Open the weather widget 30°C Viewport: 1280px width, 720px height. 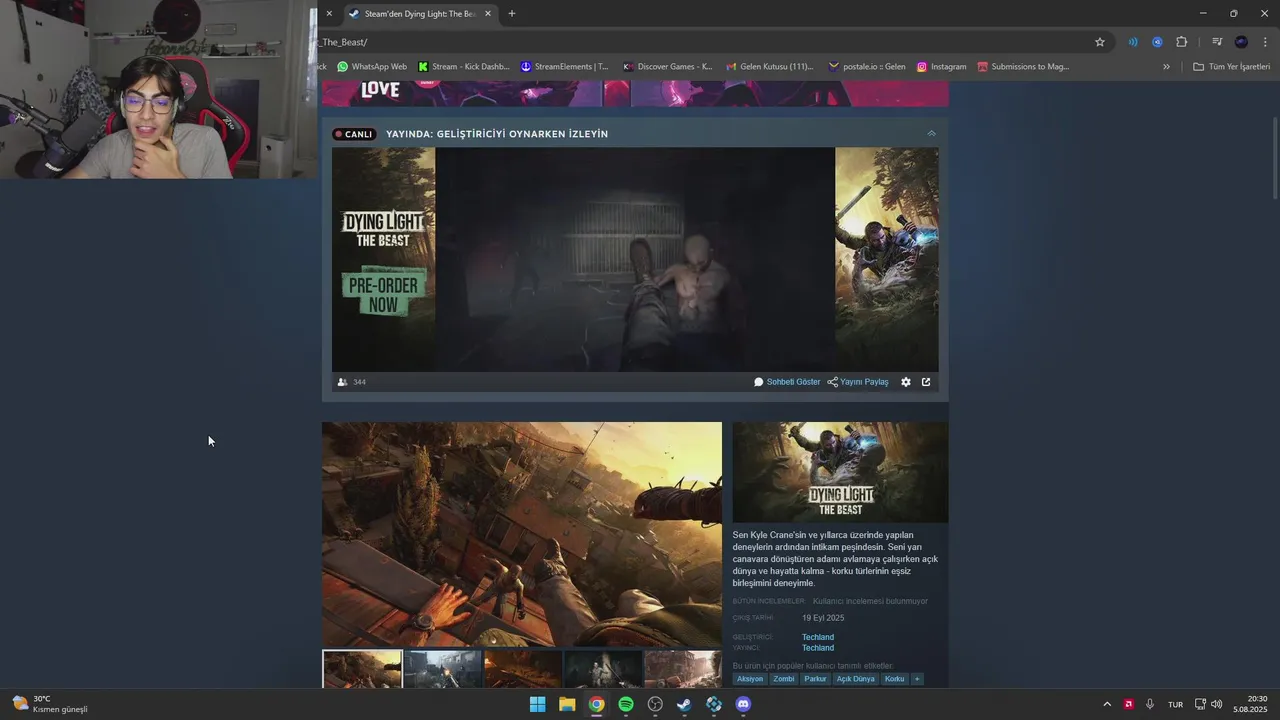(50, 704)
